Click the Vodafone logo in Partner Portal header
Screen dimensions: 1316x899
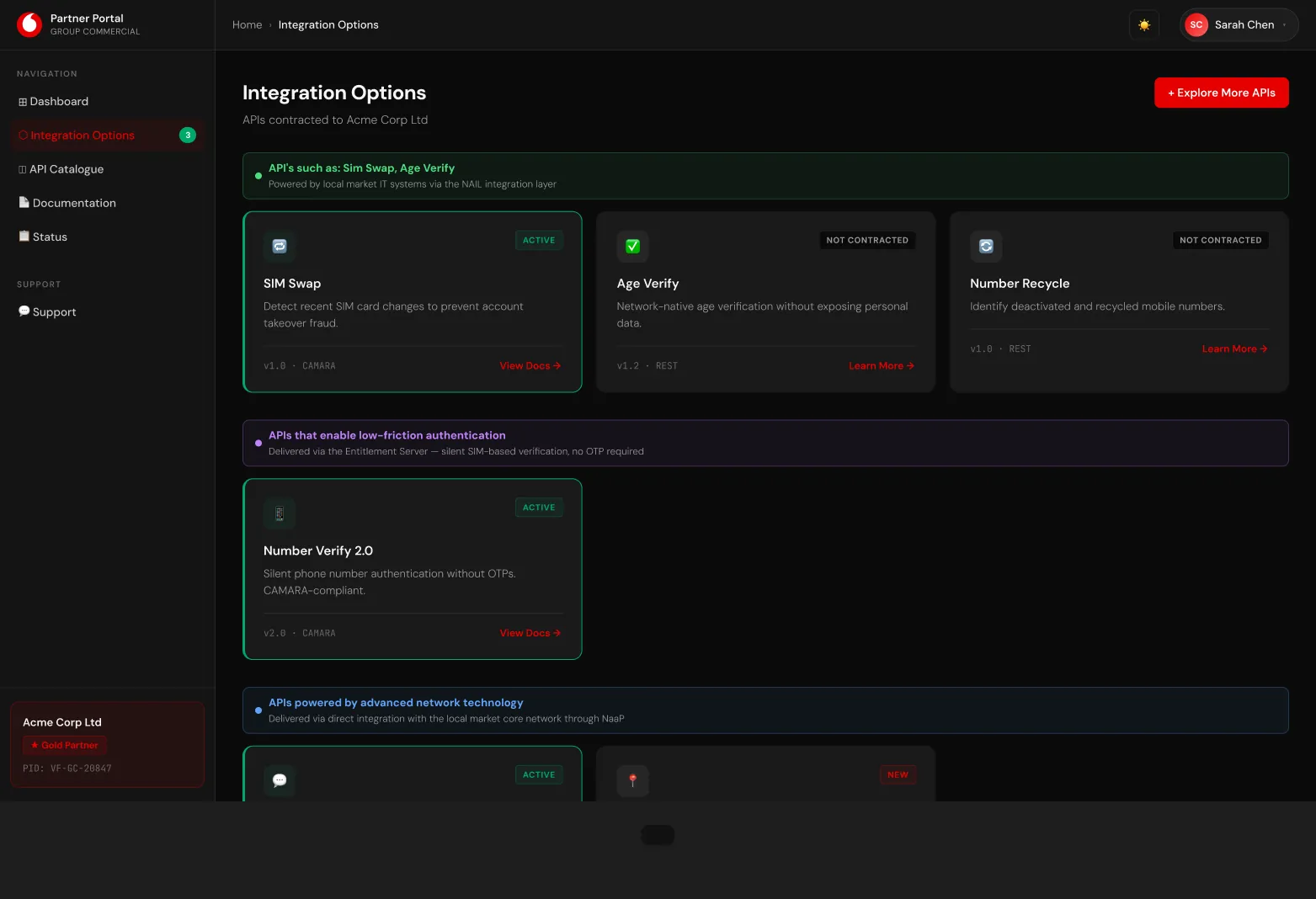tap(29, 24)
